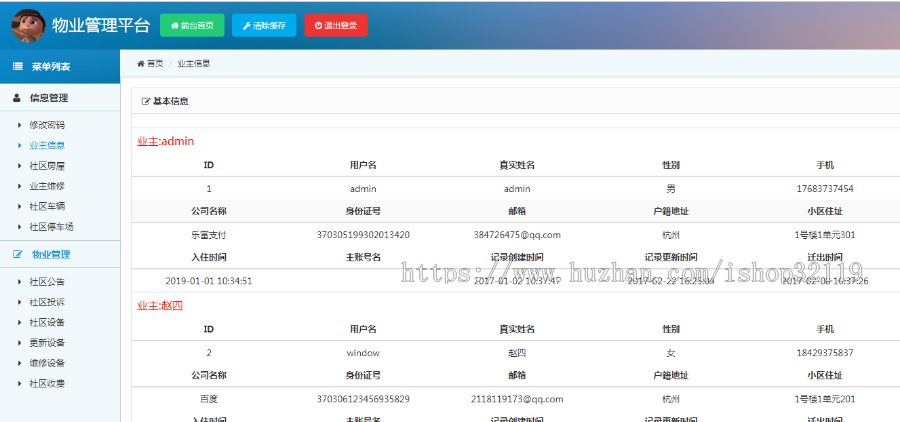The image size is (900, 422).
Task: Click the edit icon beside 物业管理
Action: (x=17, y=255)
